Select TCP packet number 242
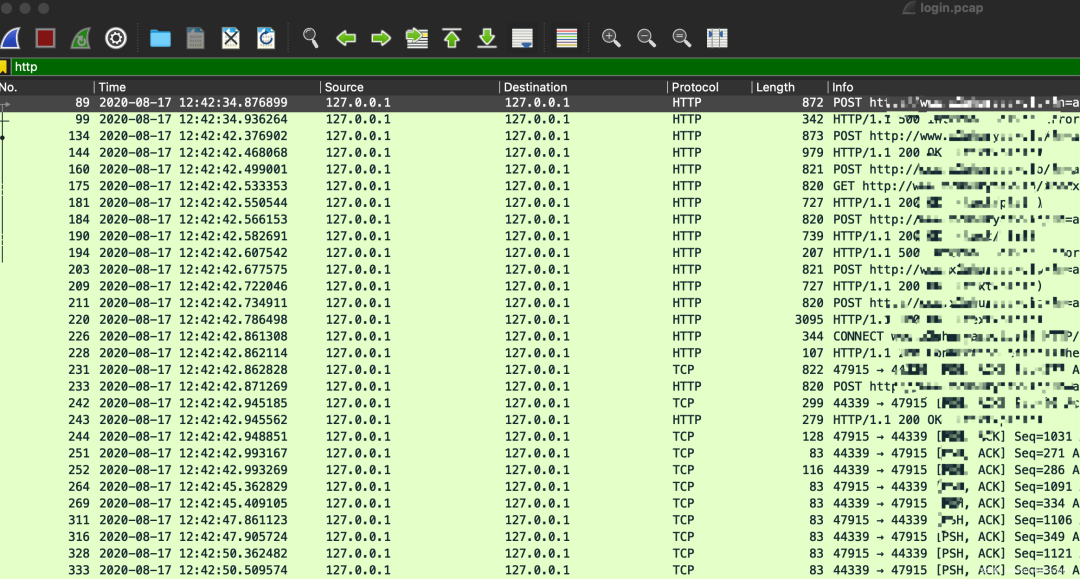 pyautogui.click(x=540, y=403)
